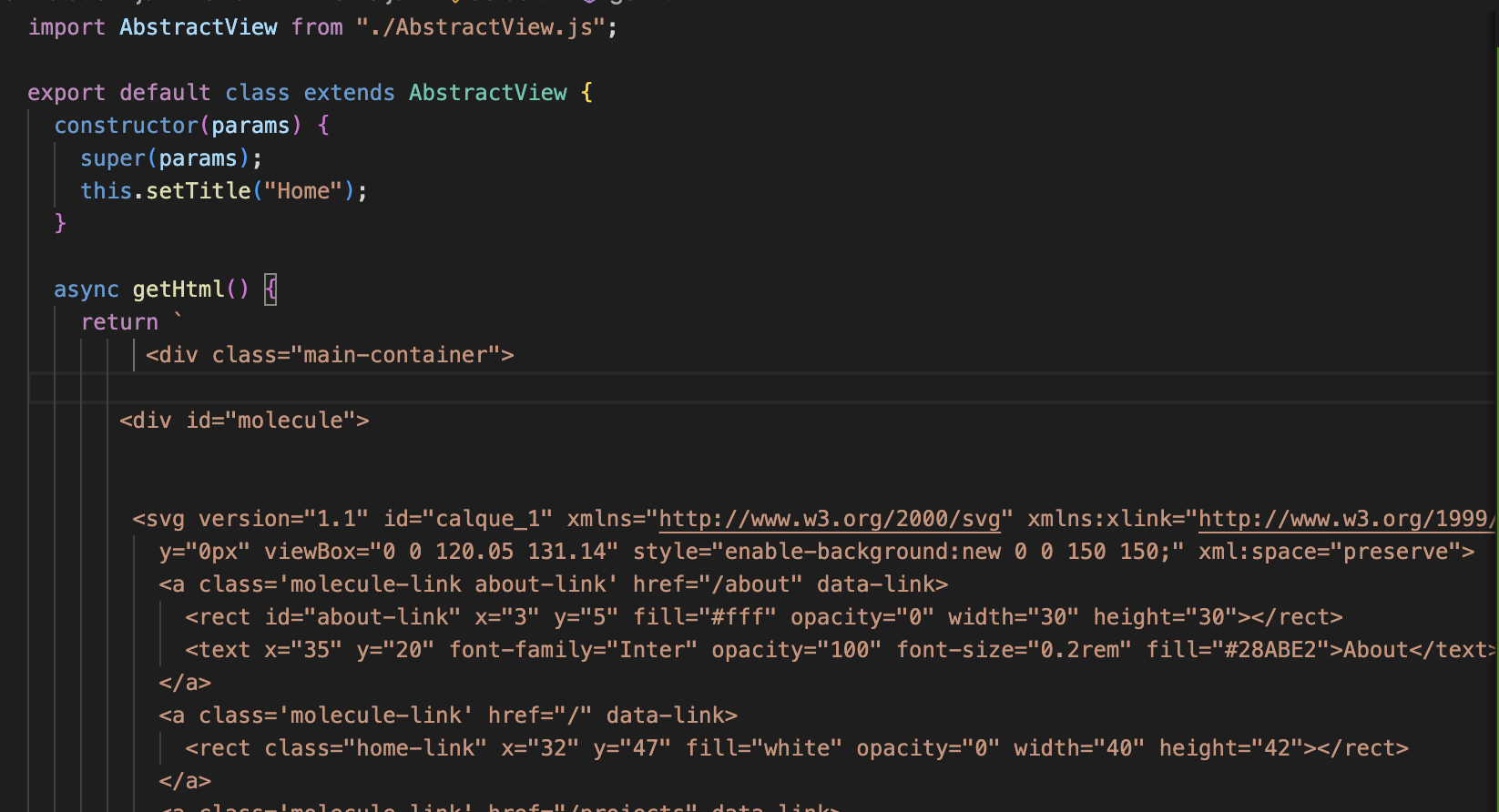Click the fill="#fff" attribute
Screen dimensions: 1499x812
(705, 617)
